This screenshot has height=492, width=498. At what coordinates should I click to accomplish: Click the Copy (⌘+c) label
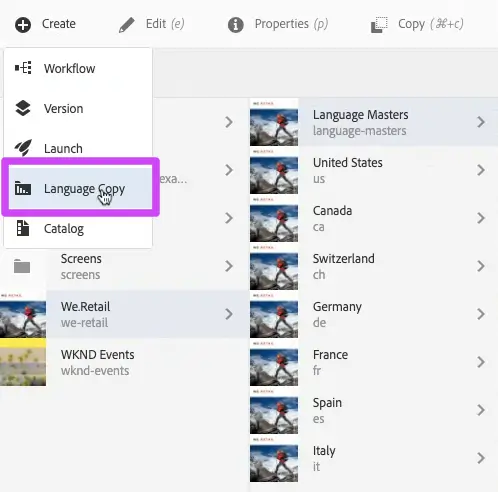coord(431,24)
